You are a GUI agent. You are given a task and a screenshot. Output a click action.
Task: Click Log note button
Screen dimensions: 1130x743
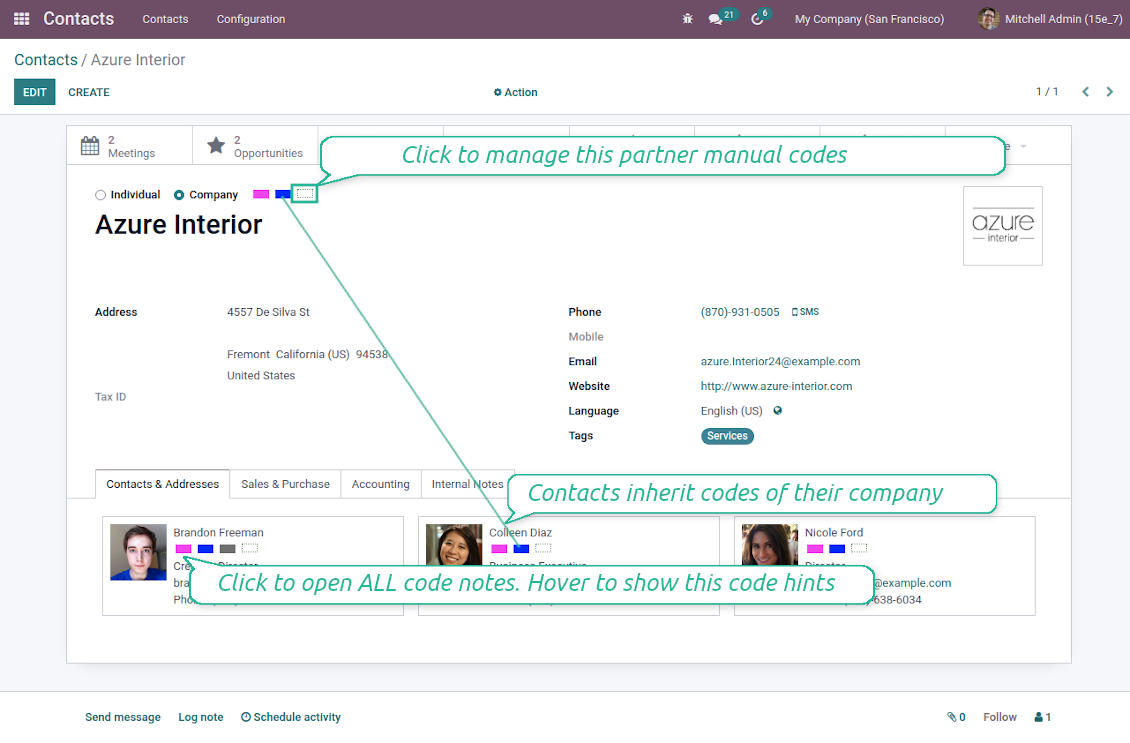tap(201, 717)
